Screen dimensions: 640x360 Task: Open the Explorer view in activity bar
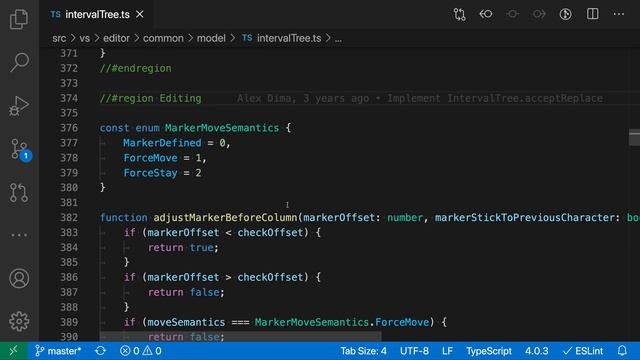19,19
